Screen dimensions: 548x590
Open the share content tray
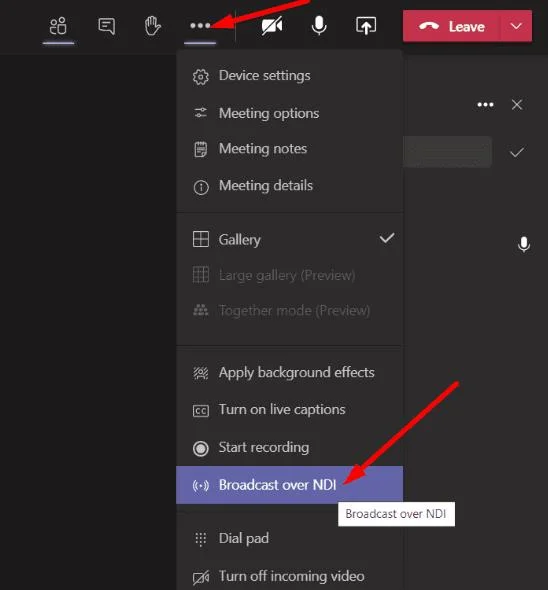tap(366, 26)
